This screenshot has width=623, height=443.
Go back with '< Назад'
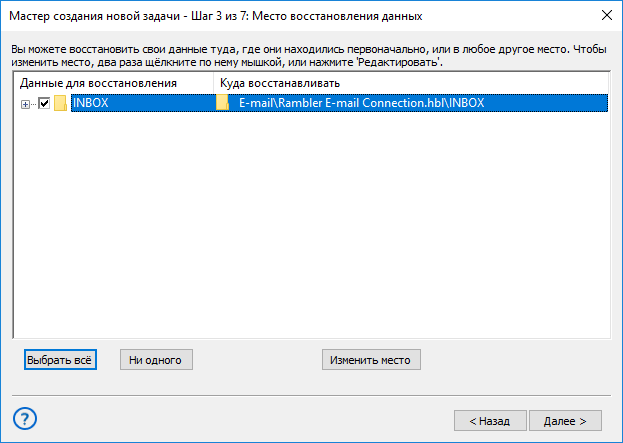pyautogui.click(x=490, y=420)
